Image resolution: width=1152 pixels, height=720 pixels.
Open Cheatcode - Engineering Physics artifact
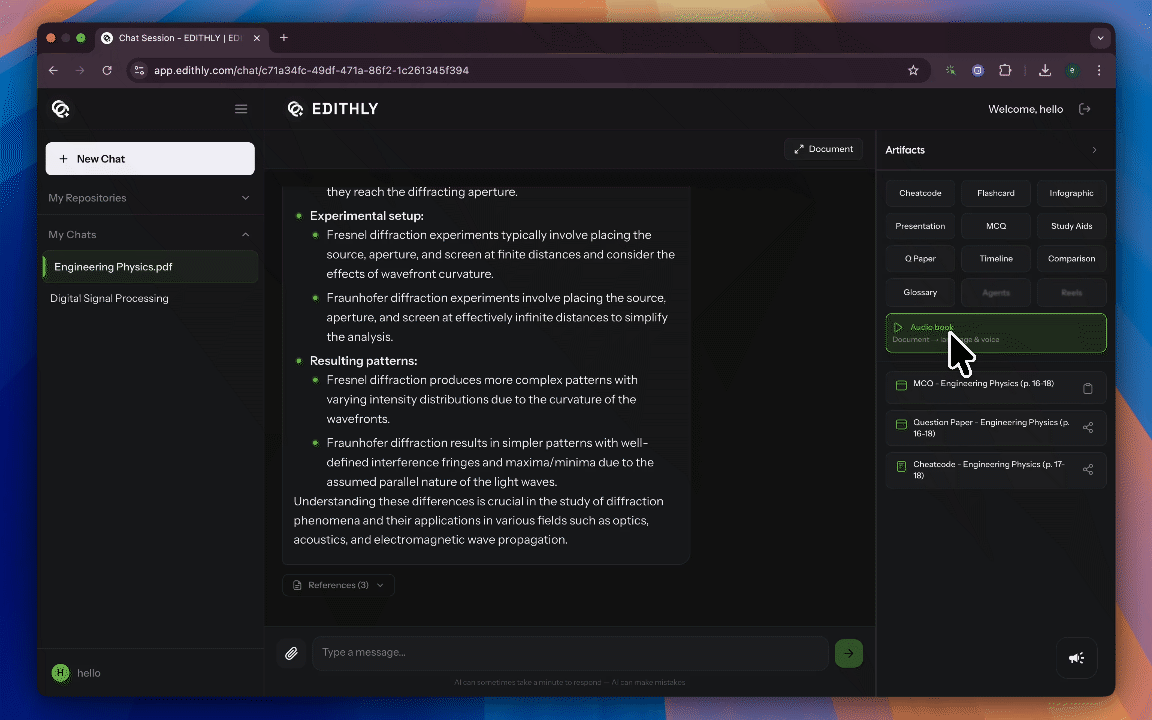click(996, 469)
